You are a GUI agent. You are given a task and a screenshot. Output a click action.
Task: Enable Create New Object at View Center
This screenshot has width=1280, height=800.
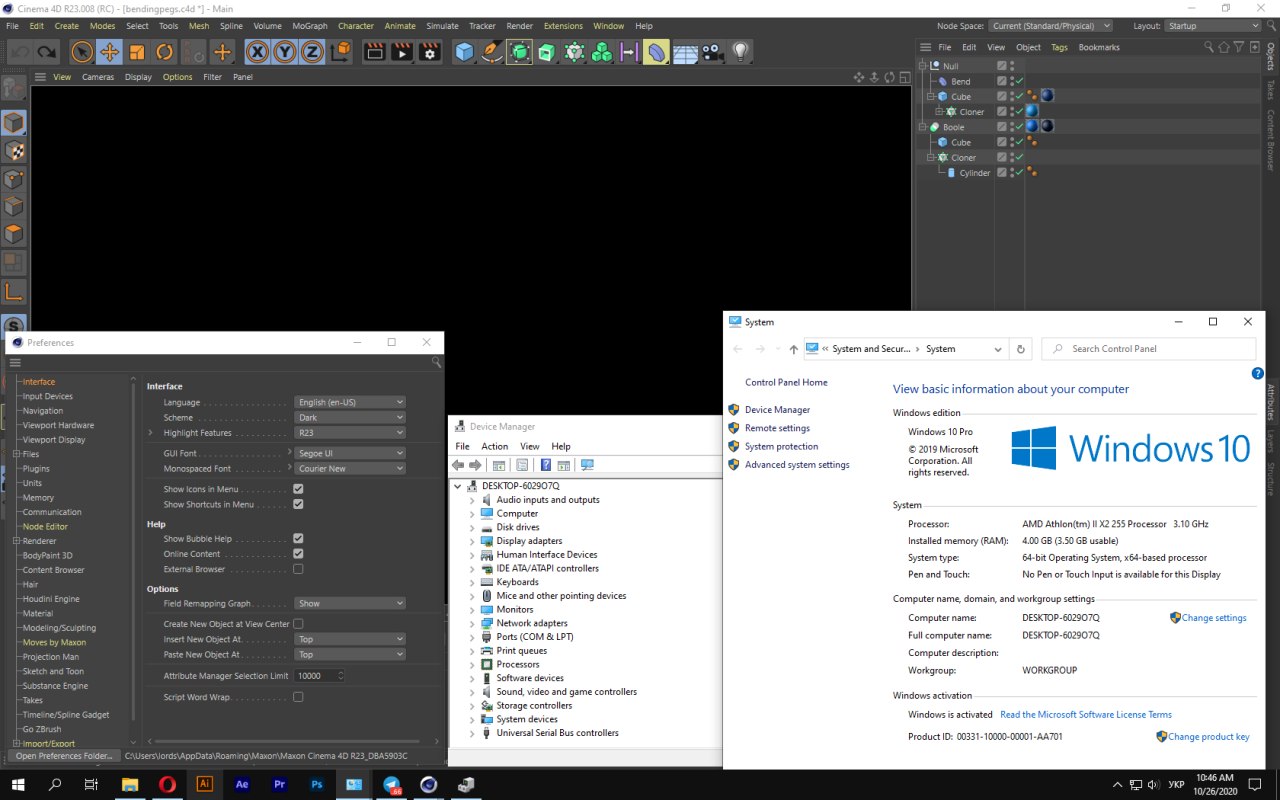(298, 624)
